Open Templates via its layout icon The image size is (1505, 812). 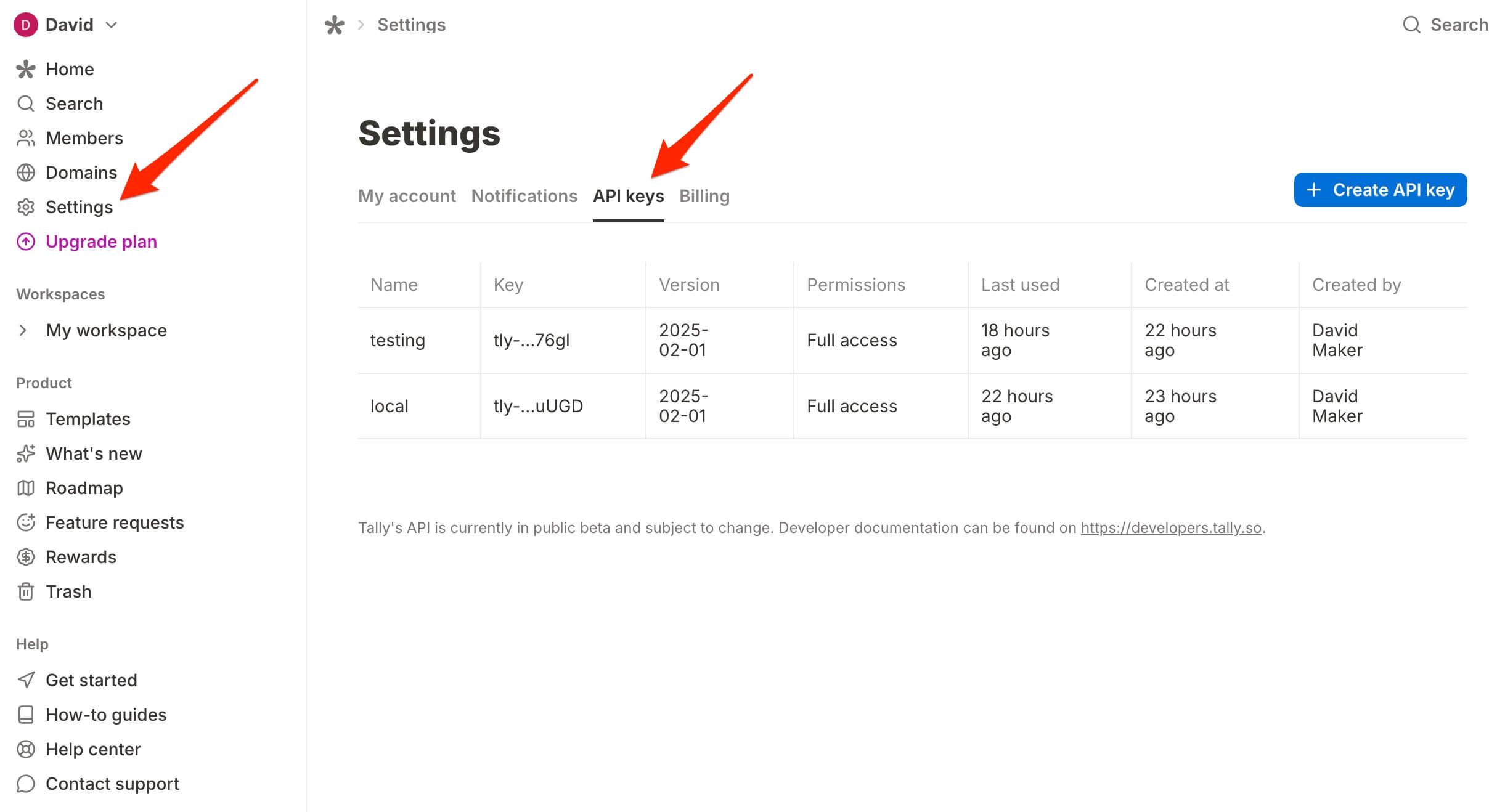(x=25, y=419)
